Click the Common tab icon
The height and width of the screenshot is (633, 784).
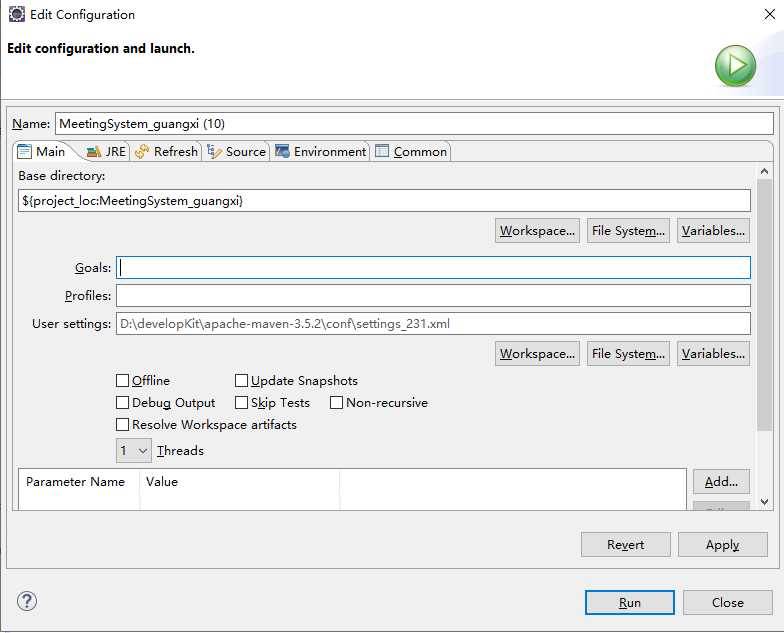pos(382,151)
